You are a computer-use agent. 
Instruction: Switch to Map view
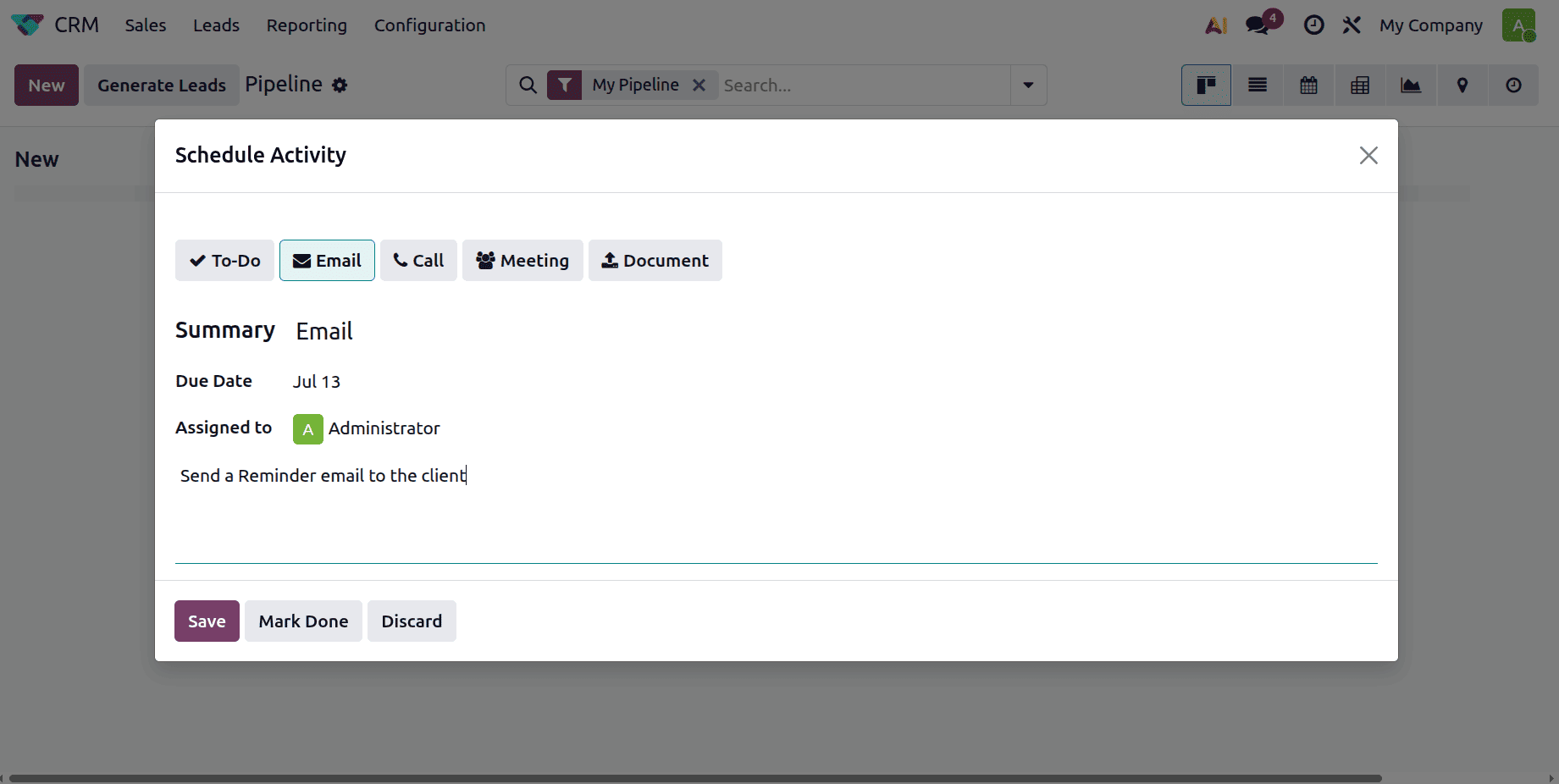pyautogui.click(x=1462, y=86)
